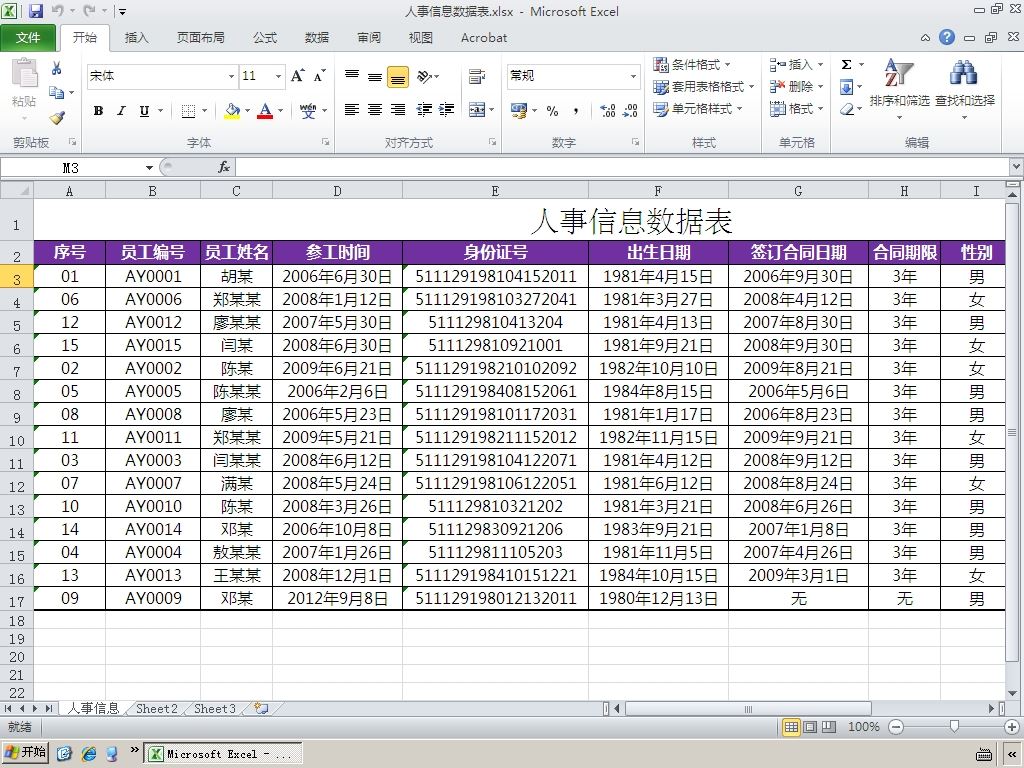Apply the percent style
The height and width of the screenshot is (768, 1024).
point(552,110)
